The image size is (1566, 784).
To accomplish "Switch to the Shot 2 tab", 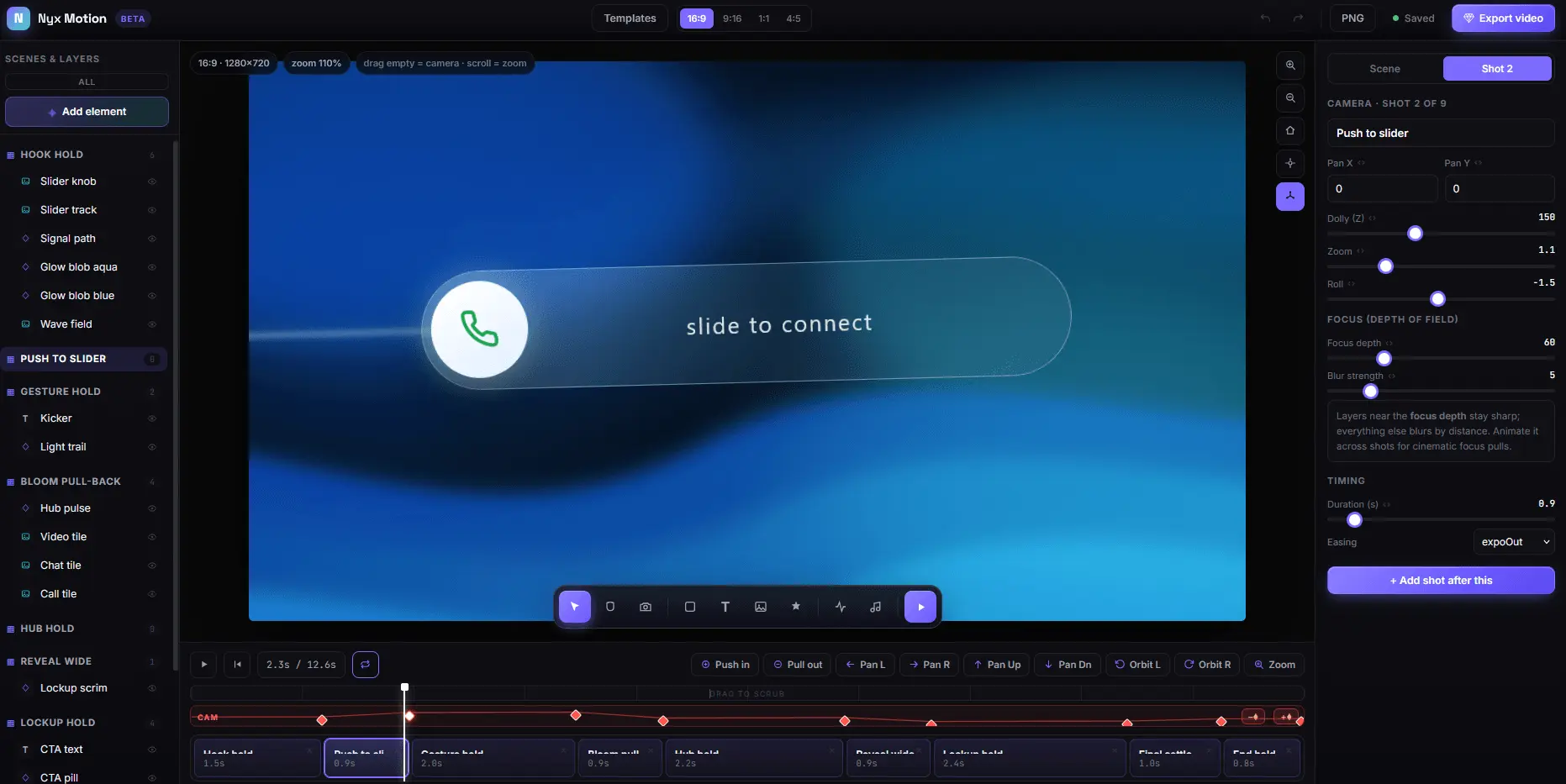I will pos(1497,69).
